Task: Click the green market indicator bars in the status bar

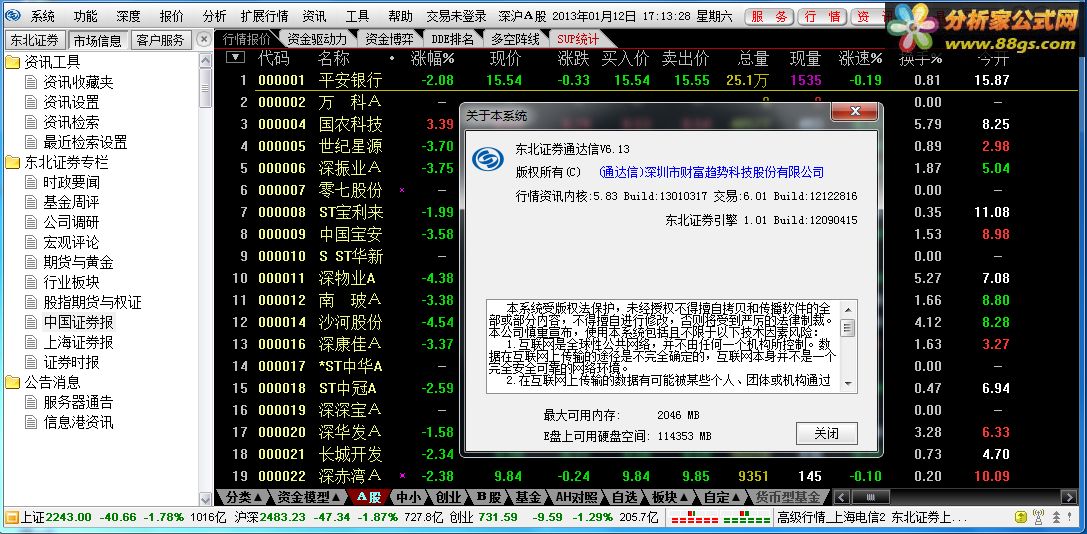Action: tap(747, 517)
